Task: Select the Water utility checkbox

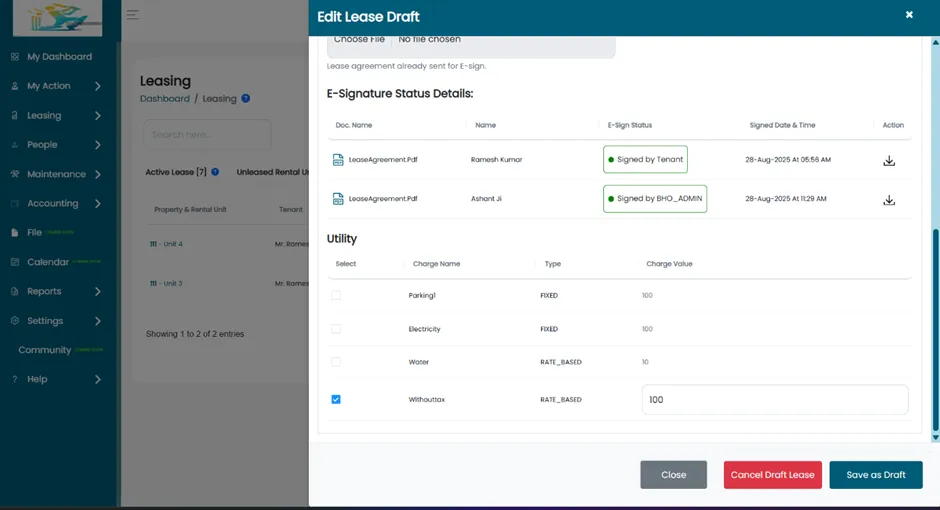Action: pos(336,361)
